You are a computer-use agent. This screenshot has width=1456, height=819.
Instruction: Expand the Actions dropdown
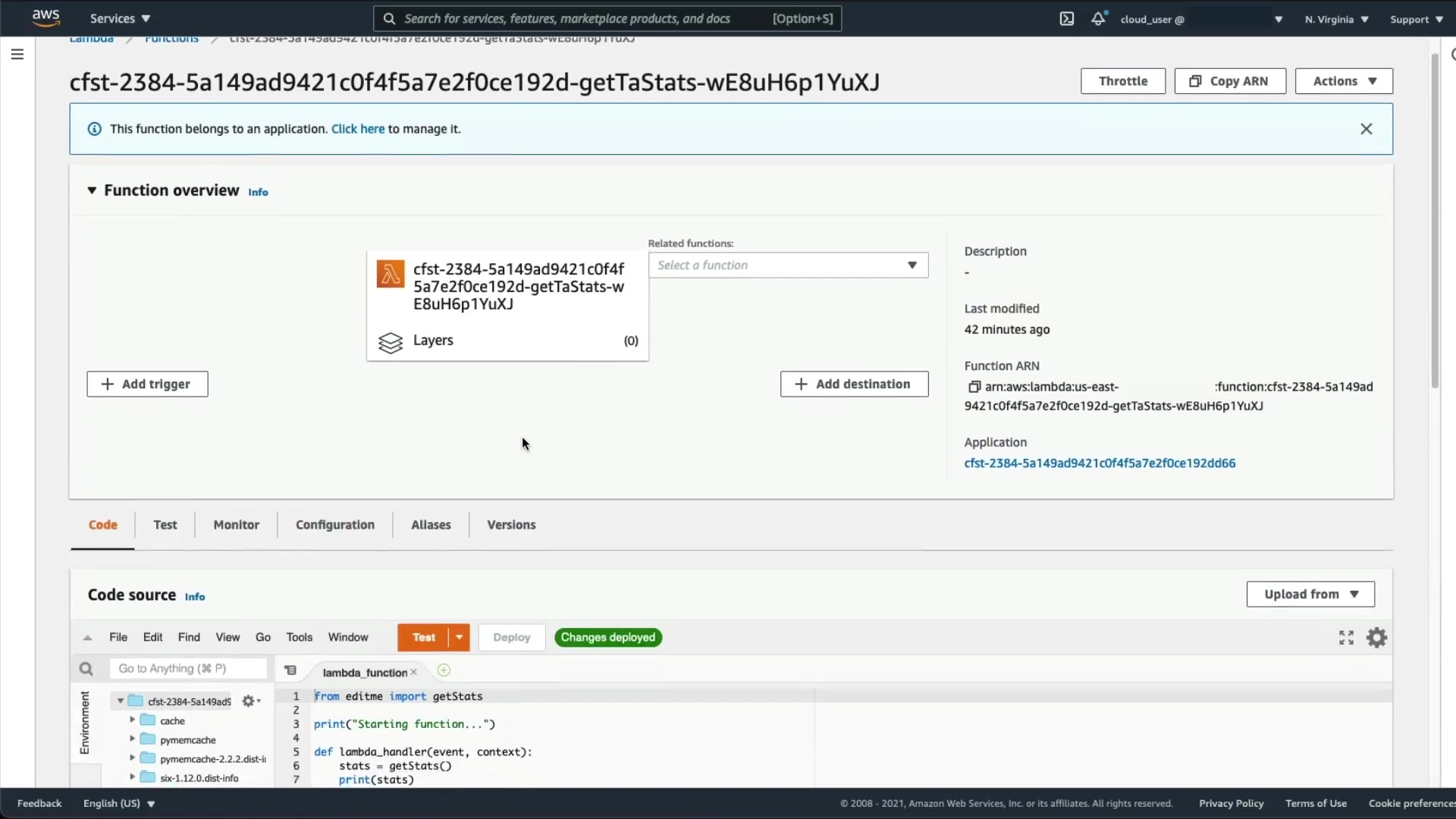(1344, 81)
